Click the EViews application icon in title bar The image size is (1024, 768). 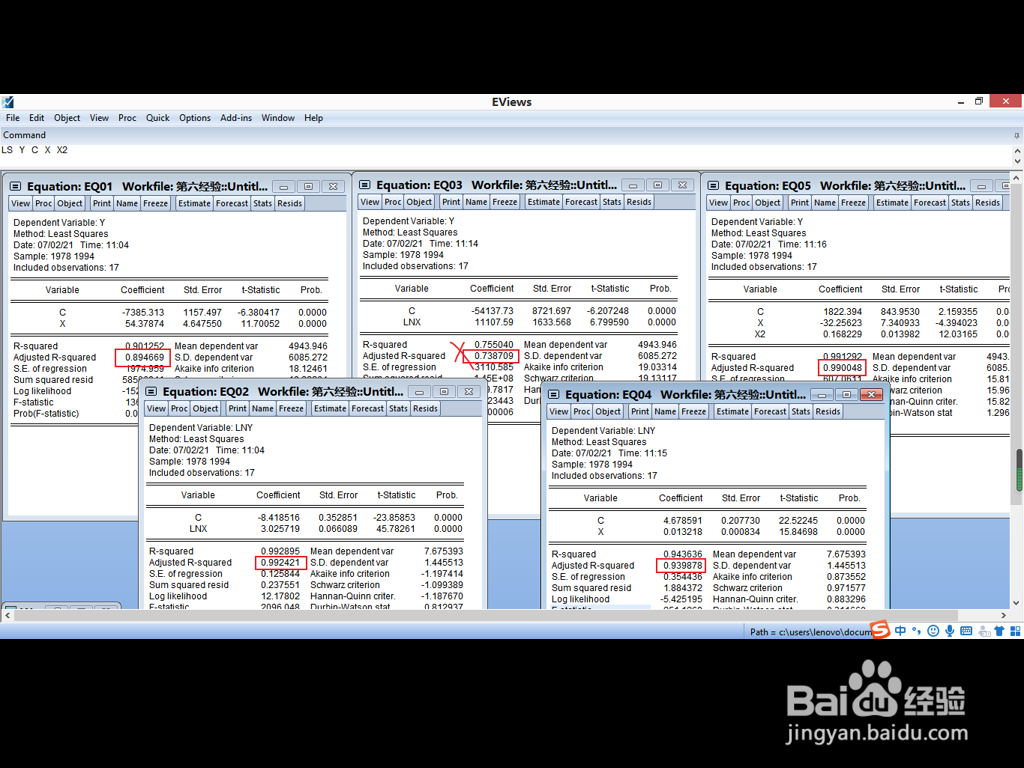click(7, 102)
